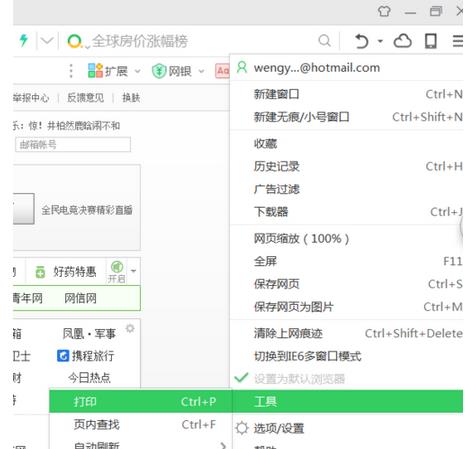
Task: Click the 携程旅行 logo icon
Action: pos(63,355)
